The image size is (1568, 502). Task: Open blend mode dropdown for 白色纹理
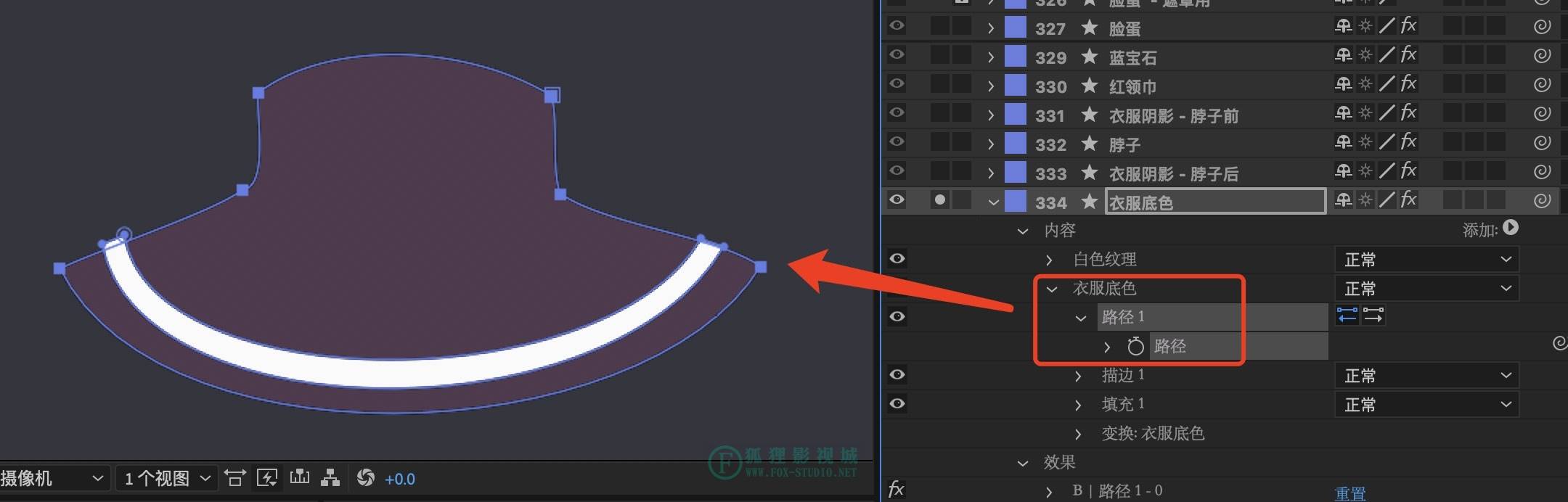pyautogui.click(x=1426, y=259)
